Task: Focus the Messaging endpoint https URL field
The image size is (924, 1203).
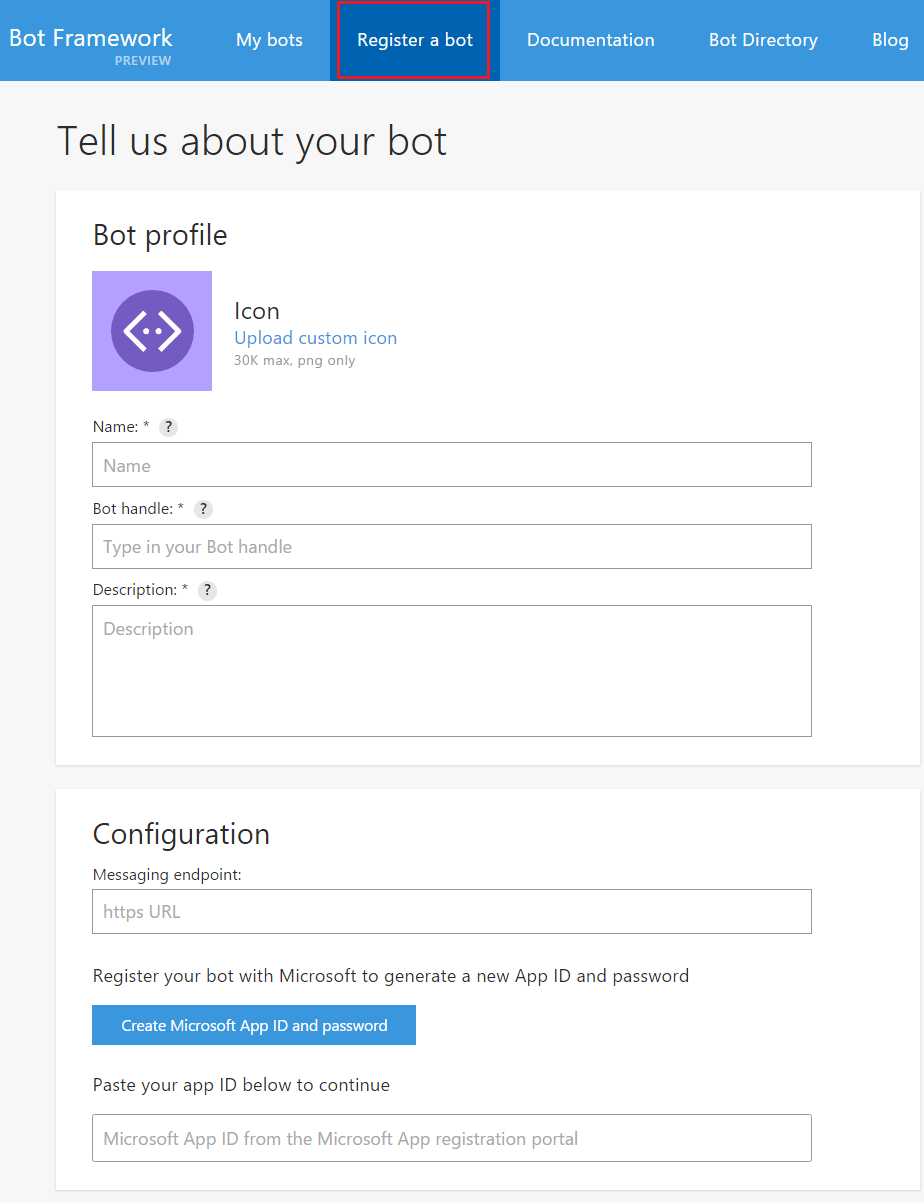Action: pos(452,912)
